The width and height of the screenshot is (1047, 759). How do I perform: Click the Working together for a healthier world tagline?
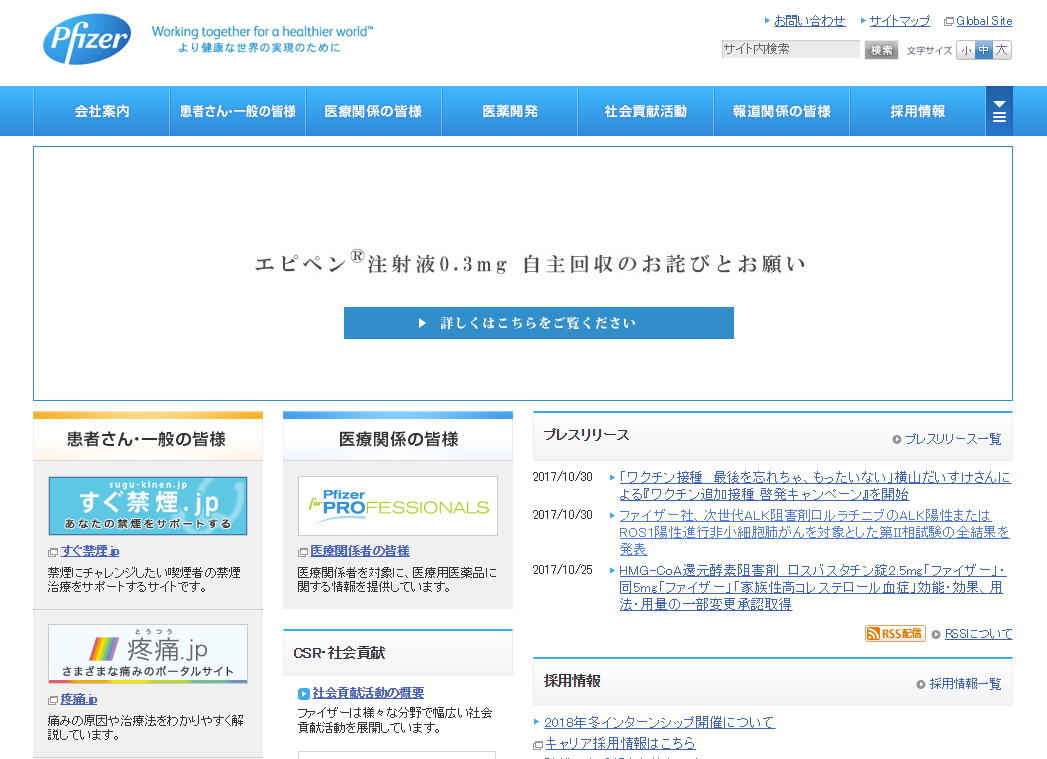point(262,31)
